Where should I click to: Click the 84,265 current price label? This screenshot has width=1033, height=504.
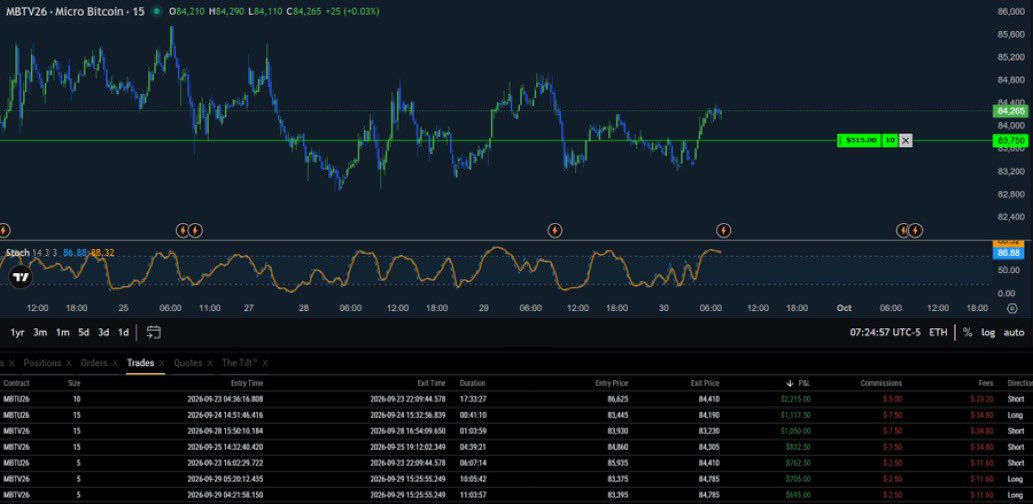click(x=1011, y=111)
